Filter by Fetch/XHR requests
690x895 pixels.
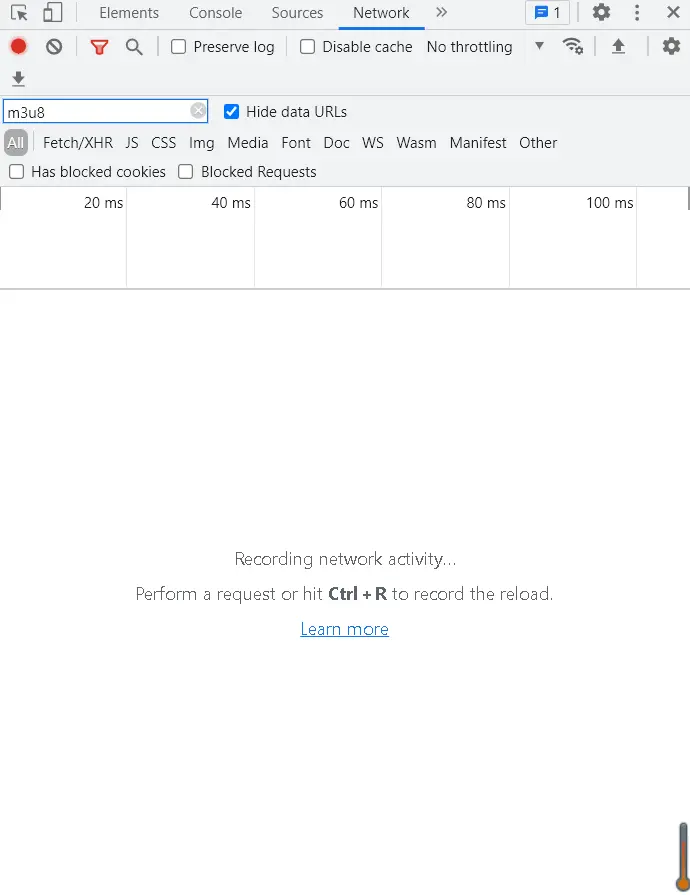[x=78, y=143]
